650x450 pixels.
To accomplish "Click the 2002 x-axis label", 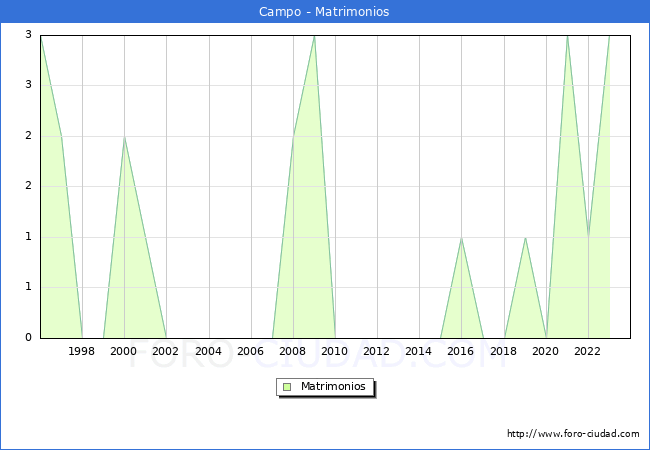I will pyautogui.click(x=166, y=351).
